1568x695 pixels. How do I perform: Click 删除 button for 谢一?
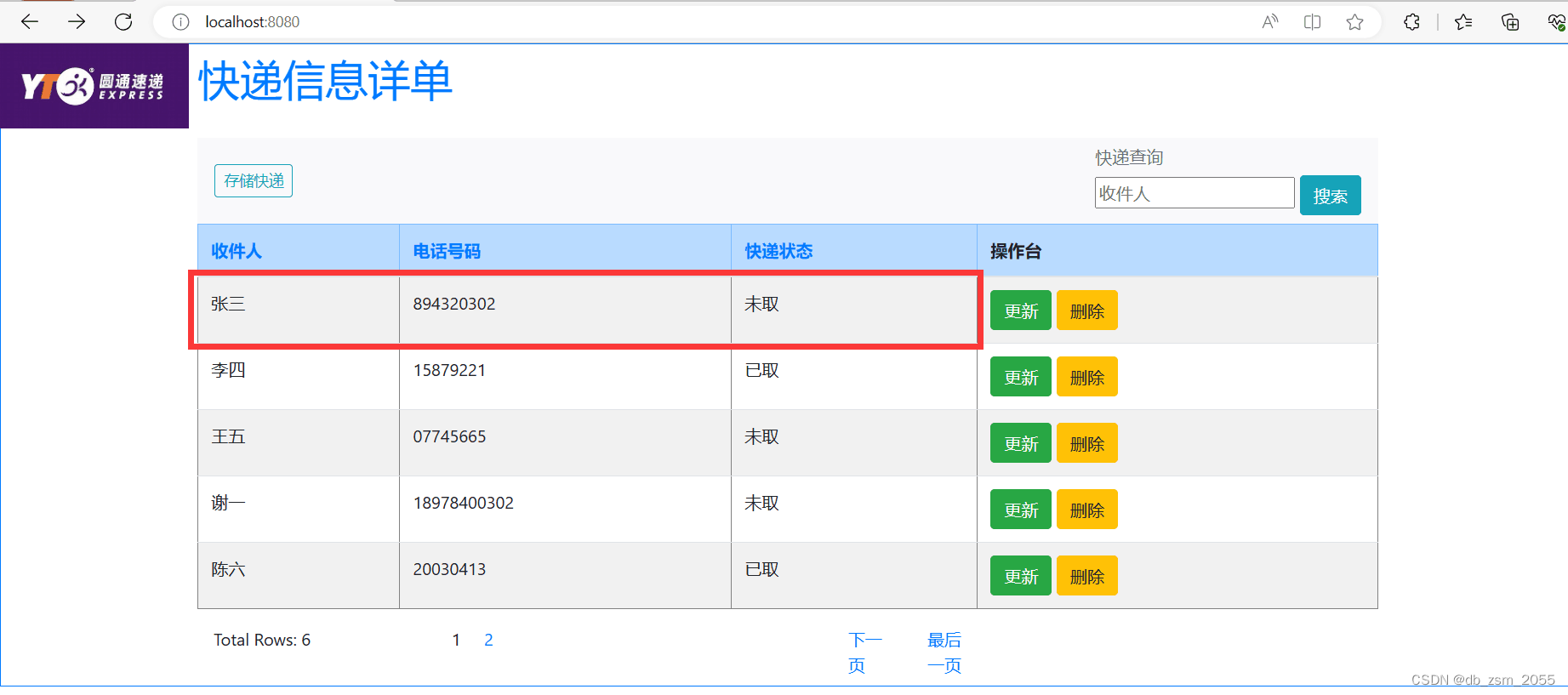coord(1087,510)
